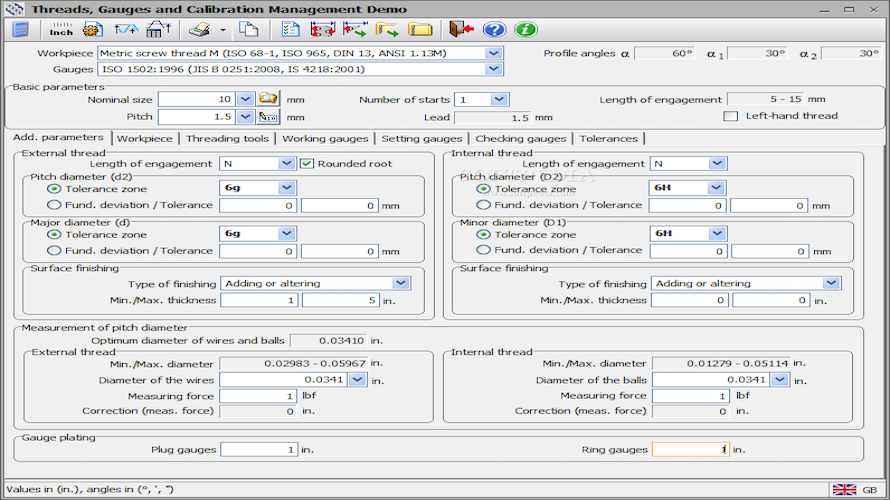Image resolution: width=890 pixels, height=500 pixels.
Task: Expand internal thread Length of engagement dropdown
Action: coord(717,163)
